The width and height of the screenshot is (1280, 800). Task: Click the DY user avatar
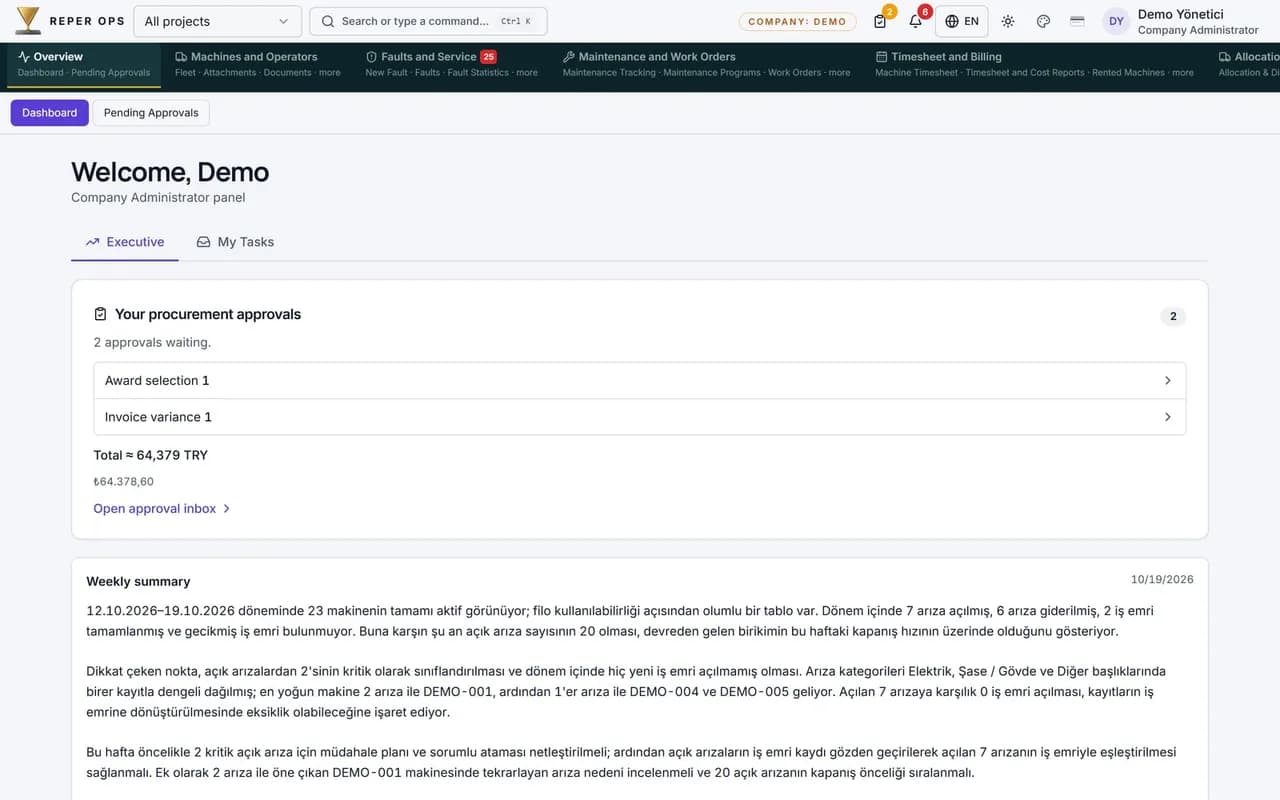(1116, 21)
